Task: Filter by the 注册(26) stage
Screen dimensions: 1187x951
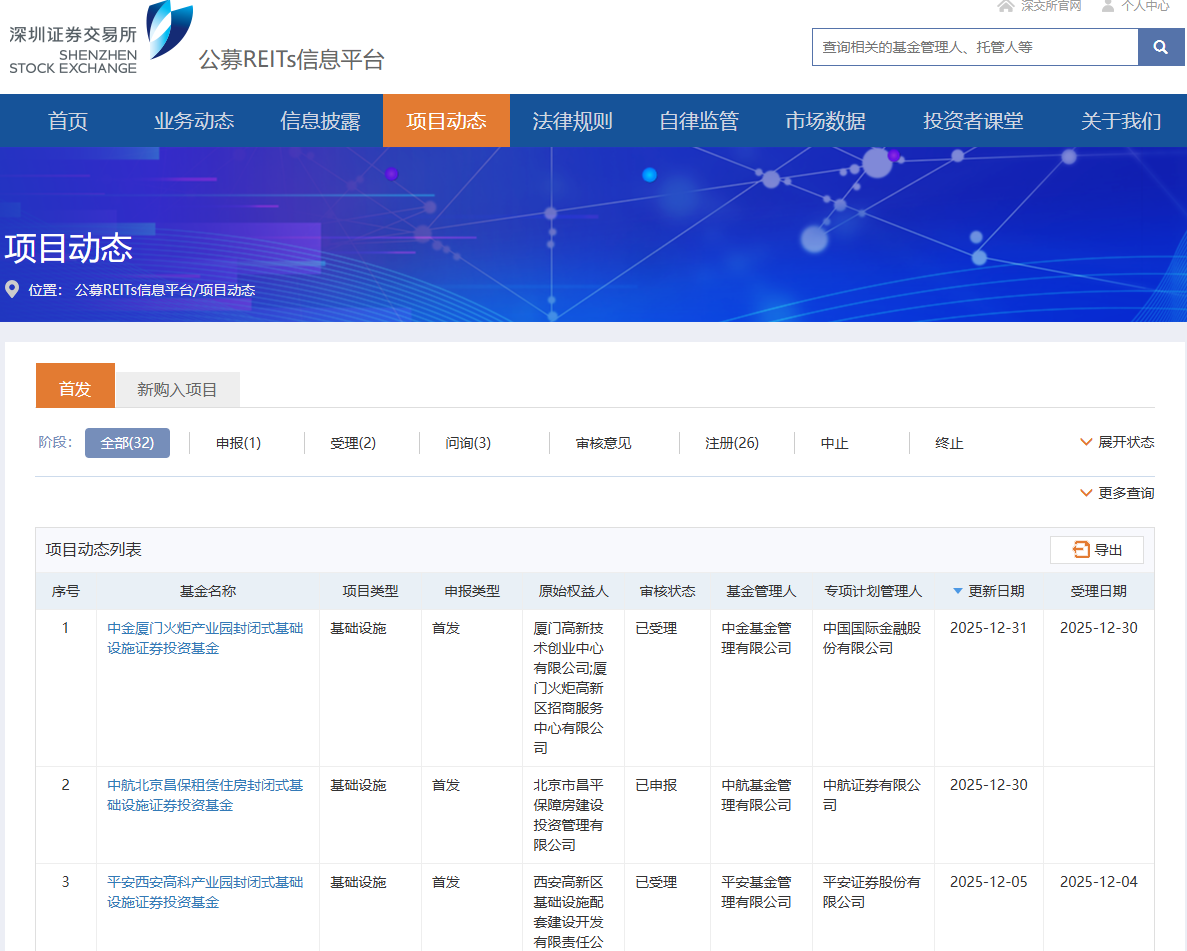Action: (731, 443)
